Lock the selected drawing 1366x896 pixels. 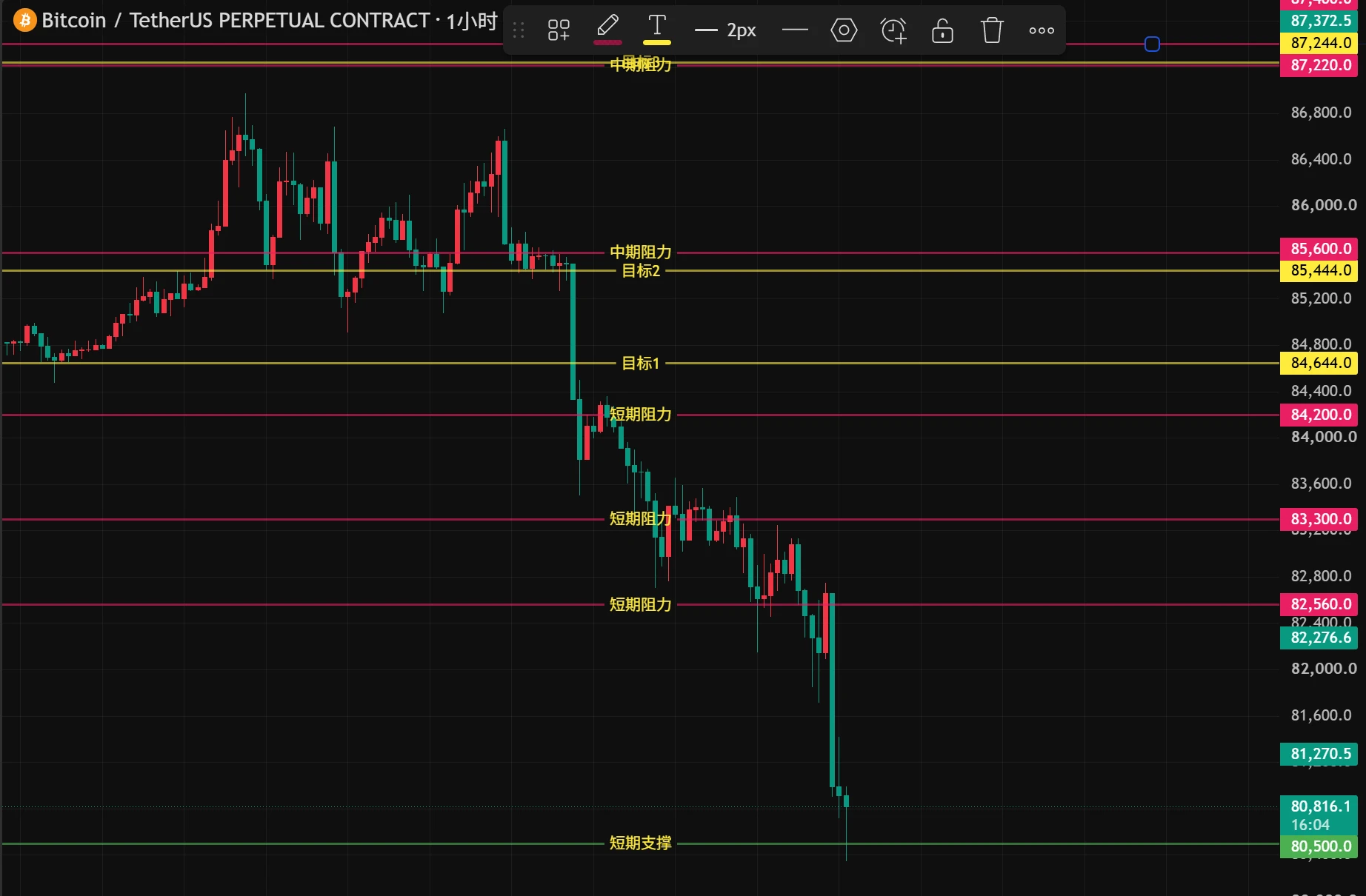(x=942, y=30)
